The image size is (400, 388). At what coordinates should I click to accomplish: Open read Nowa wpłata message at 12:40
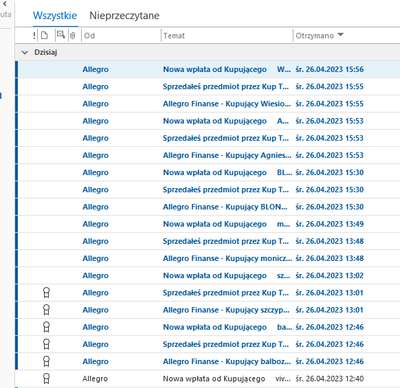click(208, 379)
